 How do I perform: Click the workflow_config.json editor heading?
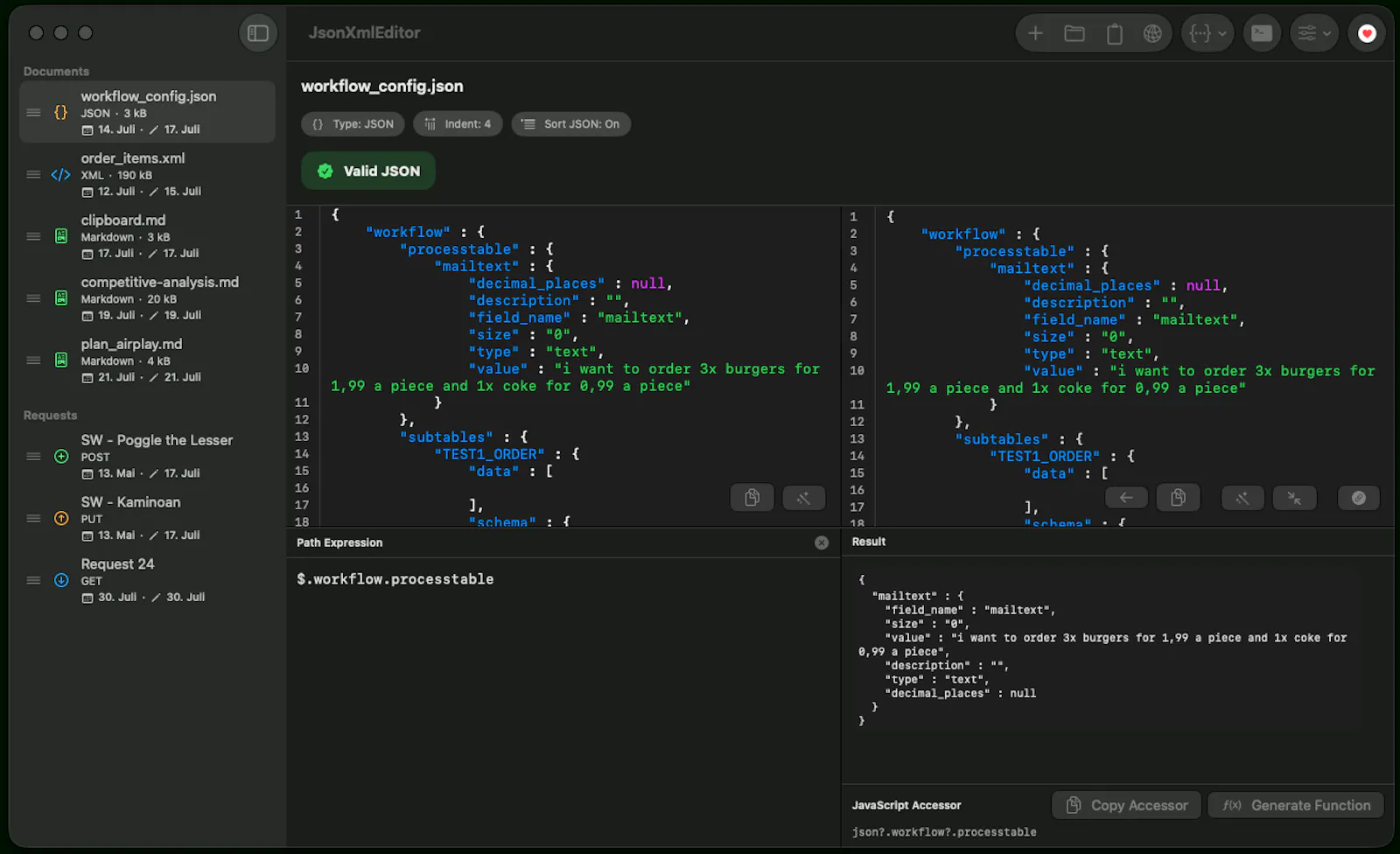(382, 86)
